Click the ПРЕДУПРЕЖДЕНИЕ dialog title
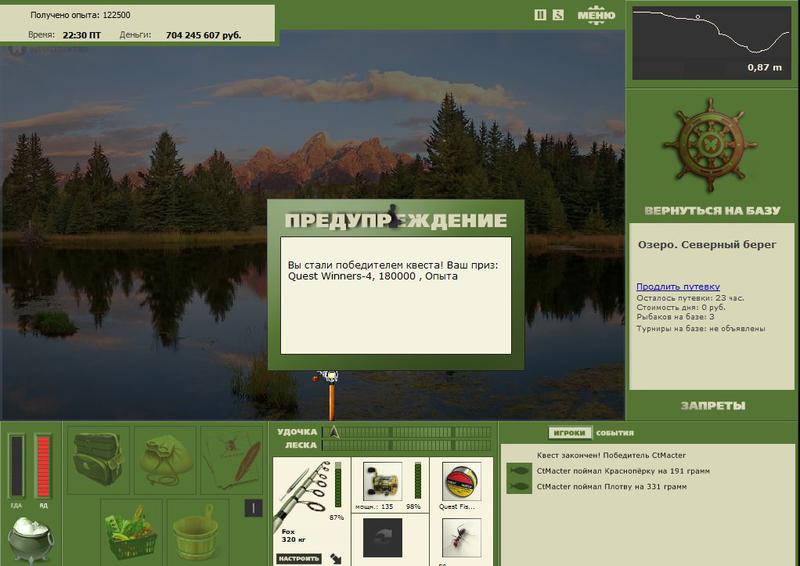This screenshot has width=800, height=566. [396, 220]
